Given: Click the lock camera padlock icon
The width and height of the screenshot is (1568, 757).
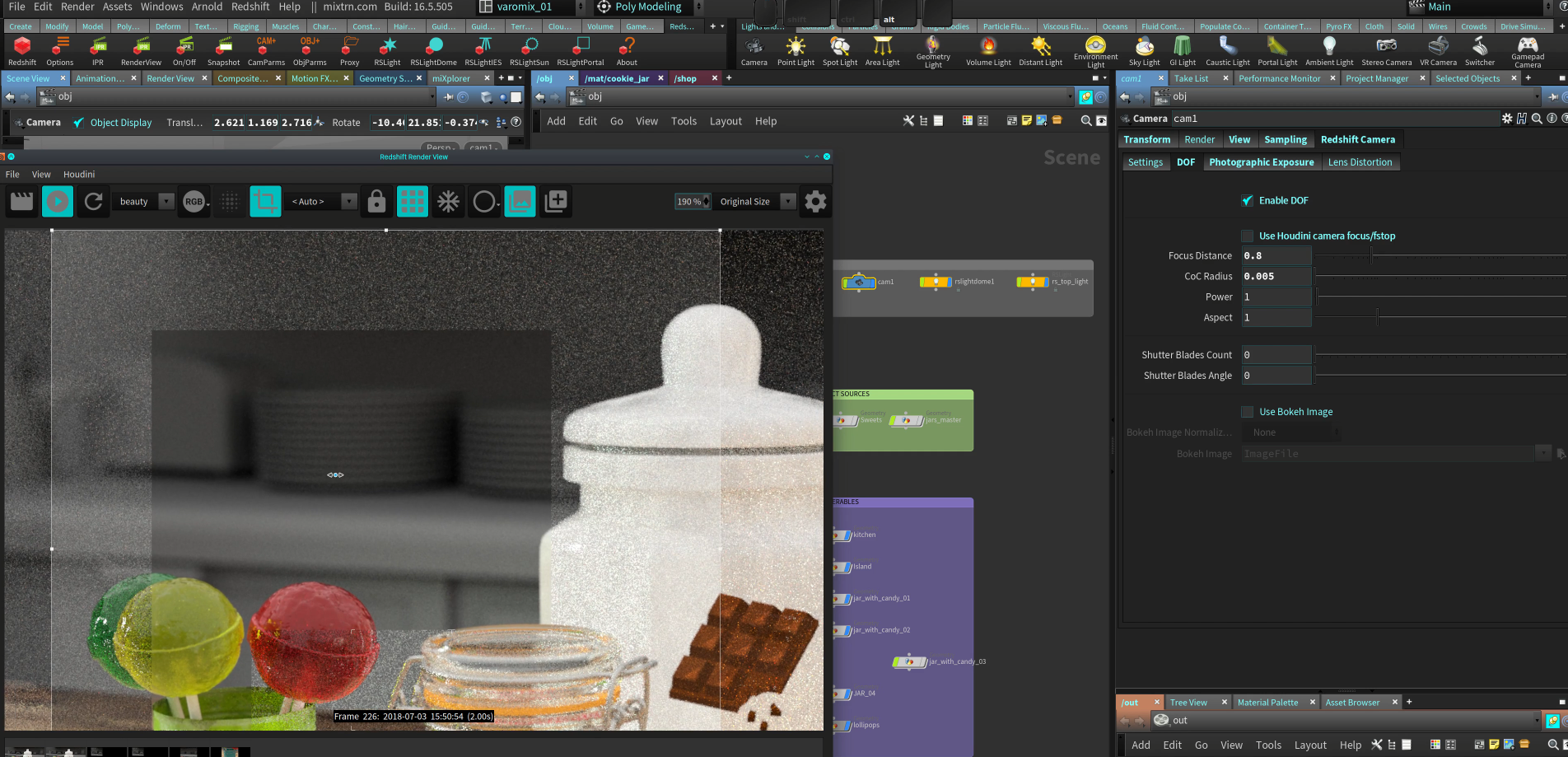Looking at the screenshot, I should coord(376,202).
